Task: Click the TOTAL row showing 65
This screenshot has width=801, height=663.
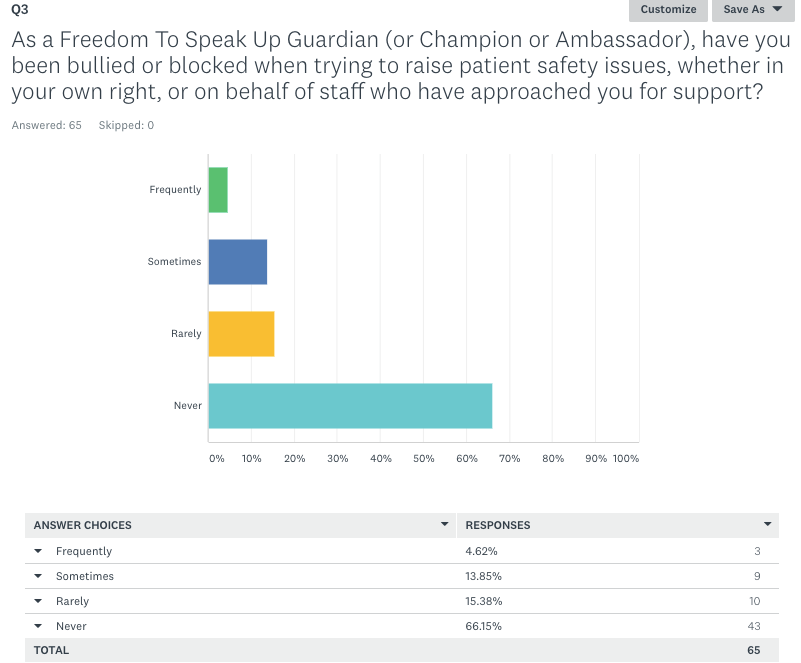Action: tap(400, 650)
